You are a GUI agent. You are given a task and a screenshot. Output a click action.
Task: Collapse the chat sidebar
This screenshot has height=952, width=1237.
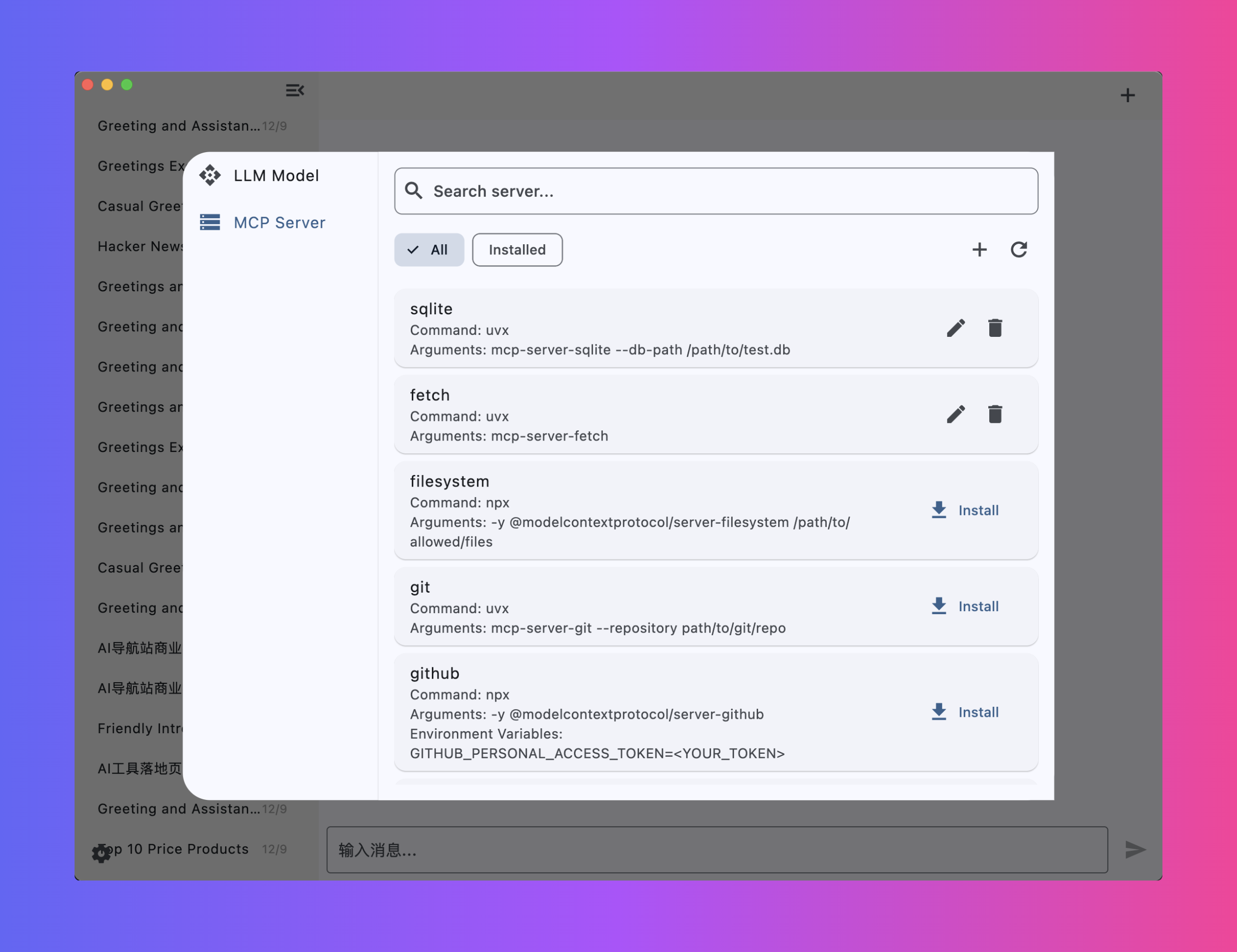tap(295, 90)
